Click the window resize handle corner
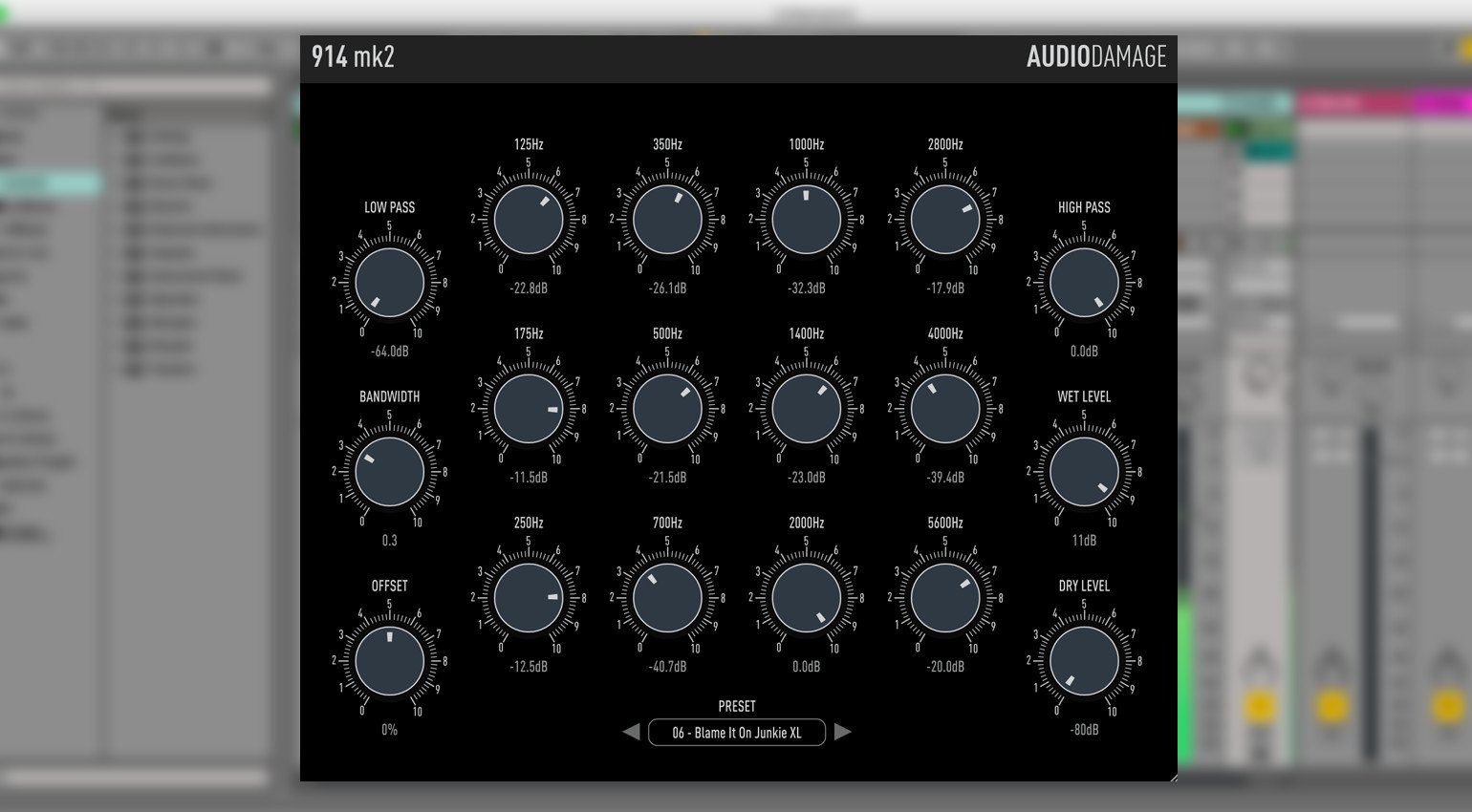The image size is (1472, 812). click(x=1173, y=778)
